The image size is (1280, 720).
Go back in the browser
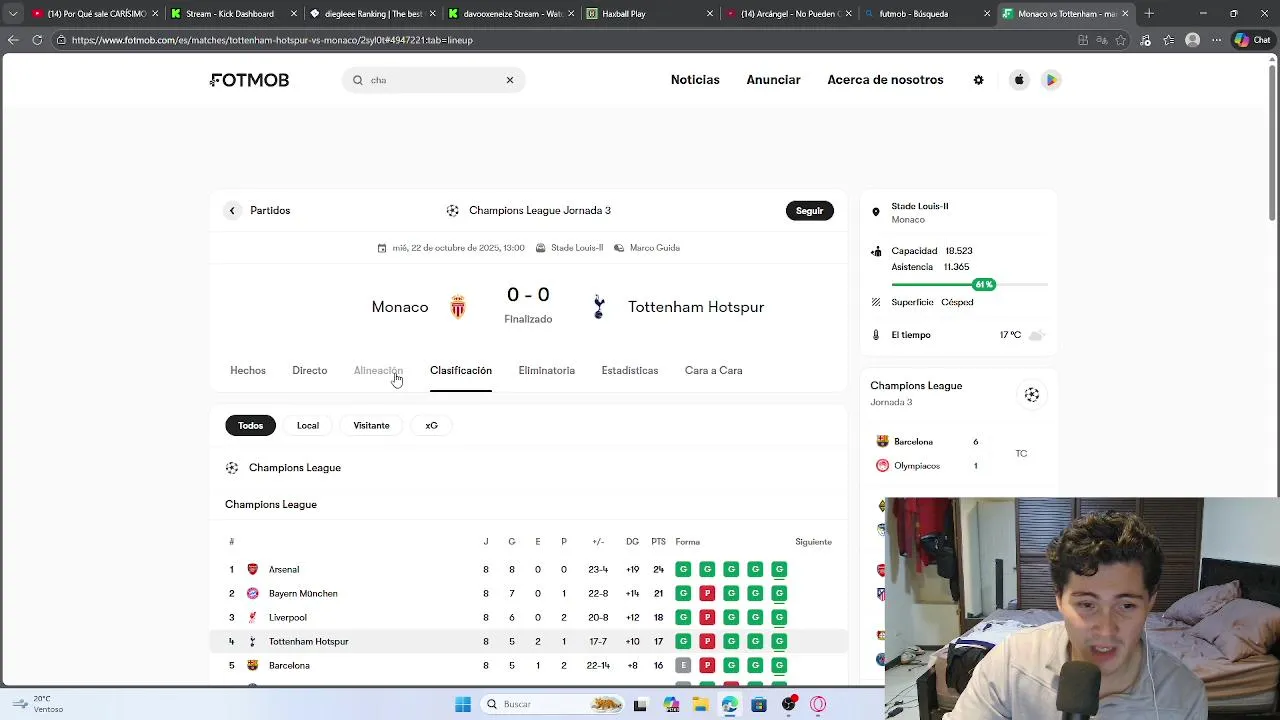(13, 40)
